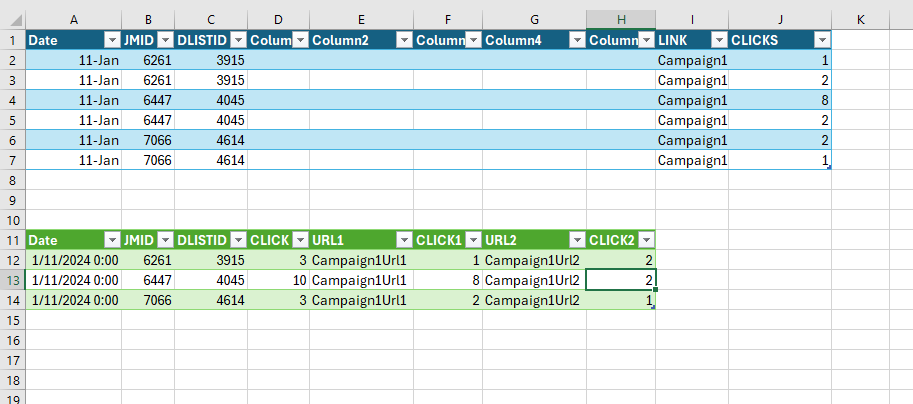Open the URL2 filter dropdown
Screen dimensions: 913x404
click(577, 240)
